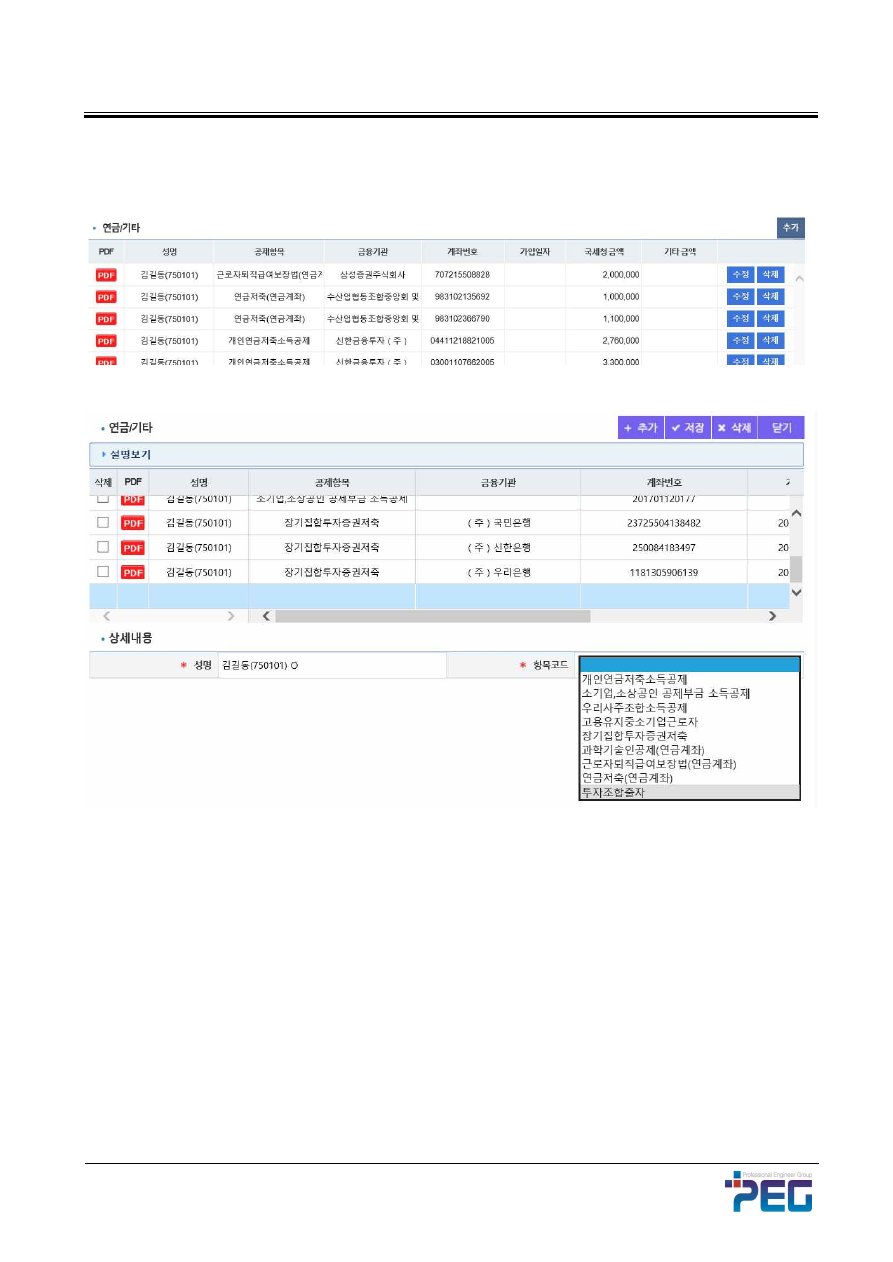Open PDF icon in the 우리은행 row
Viewport: 893px width, 1262px height.
point(132,572)
